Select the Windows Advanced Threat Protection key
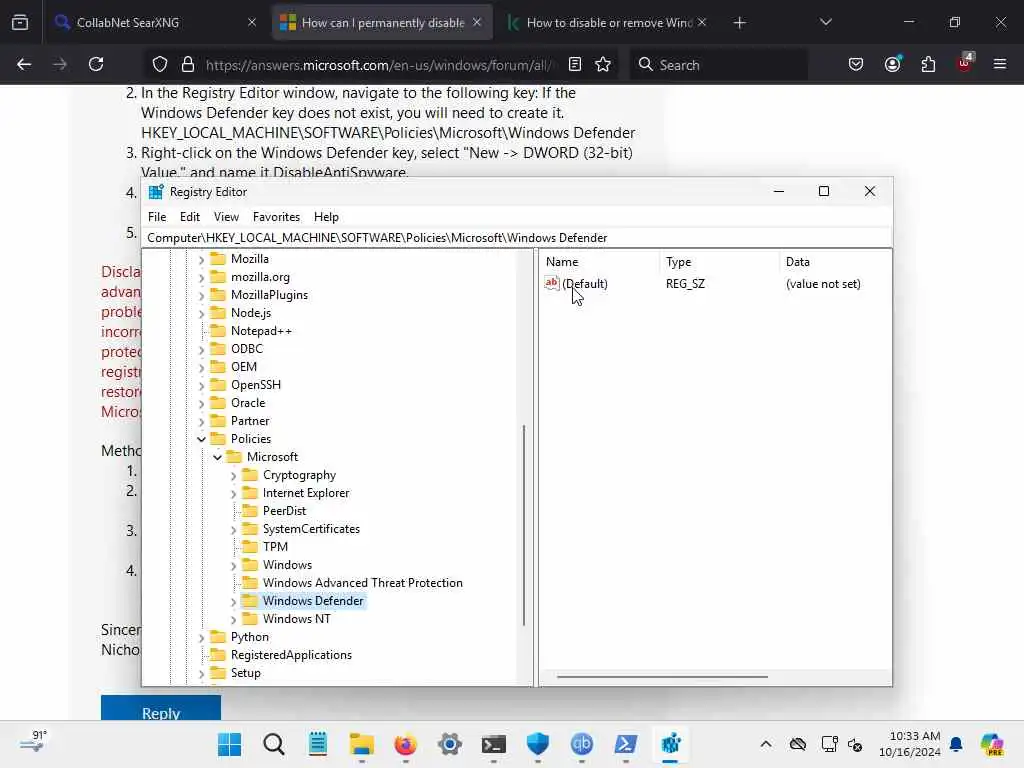This screenshot has width=1024, height=768. [x=362, y=583]
